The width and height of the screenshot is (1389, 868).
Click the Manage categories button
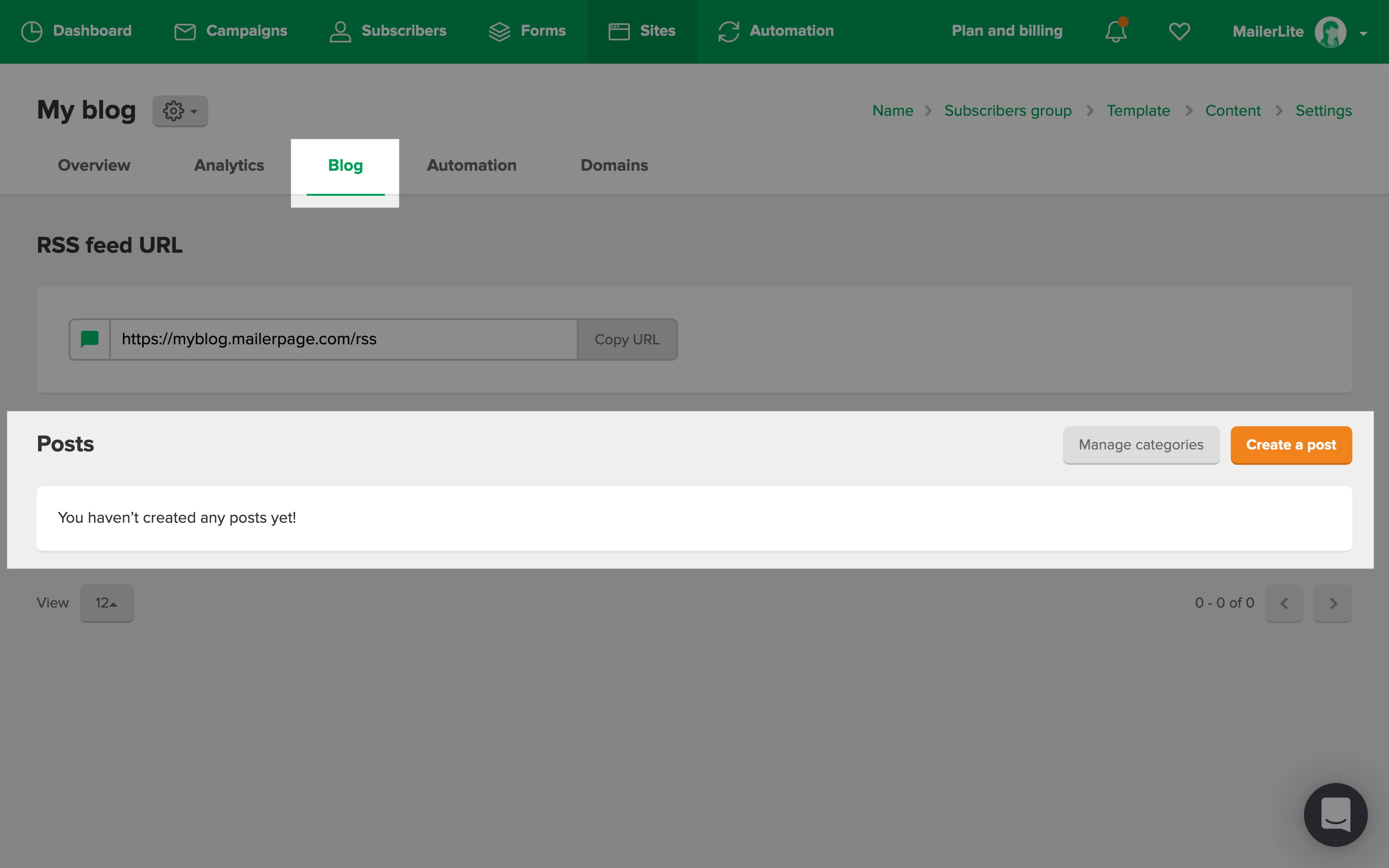coord(1141,445)
